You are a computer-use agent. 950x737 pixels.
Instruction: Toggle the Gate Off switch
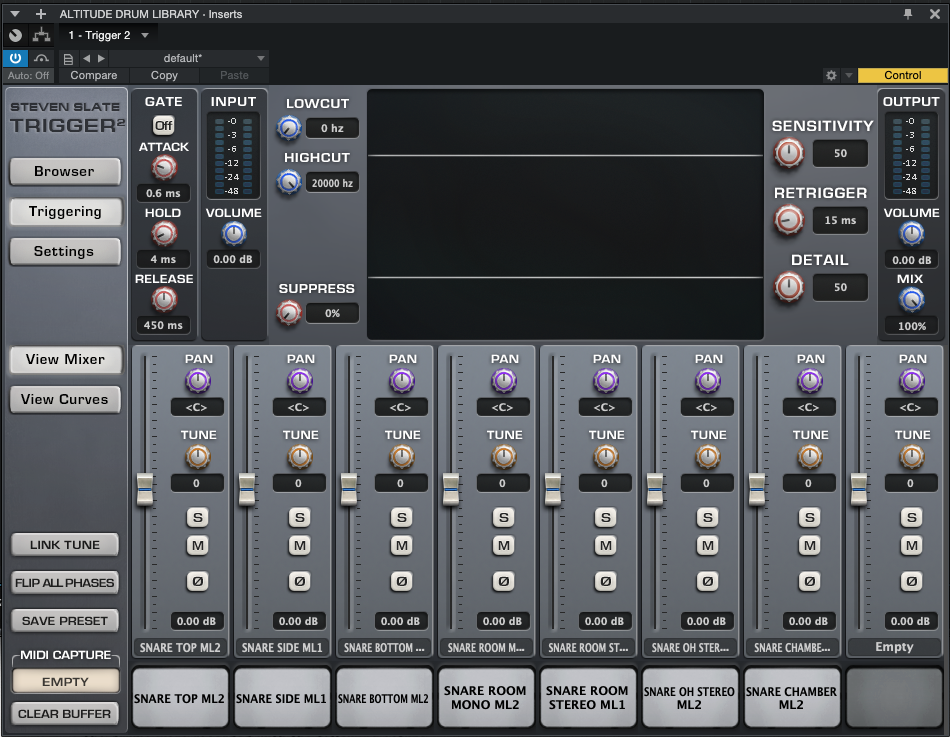coord(163,125)
